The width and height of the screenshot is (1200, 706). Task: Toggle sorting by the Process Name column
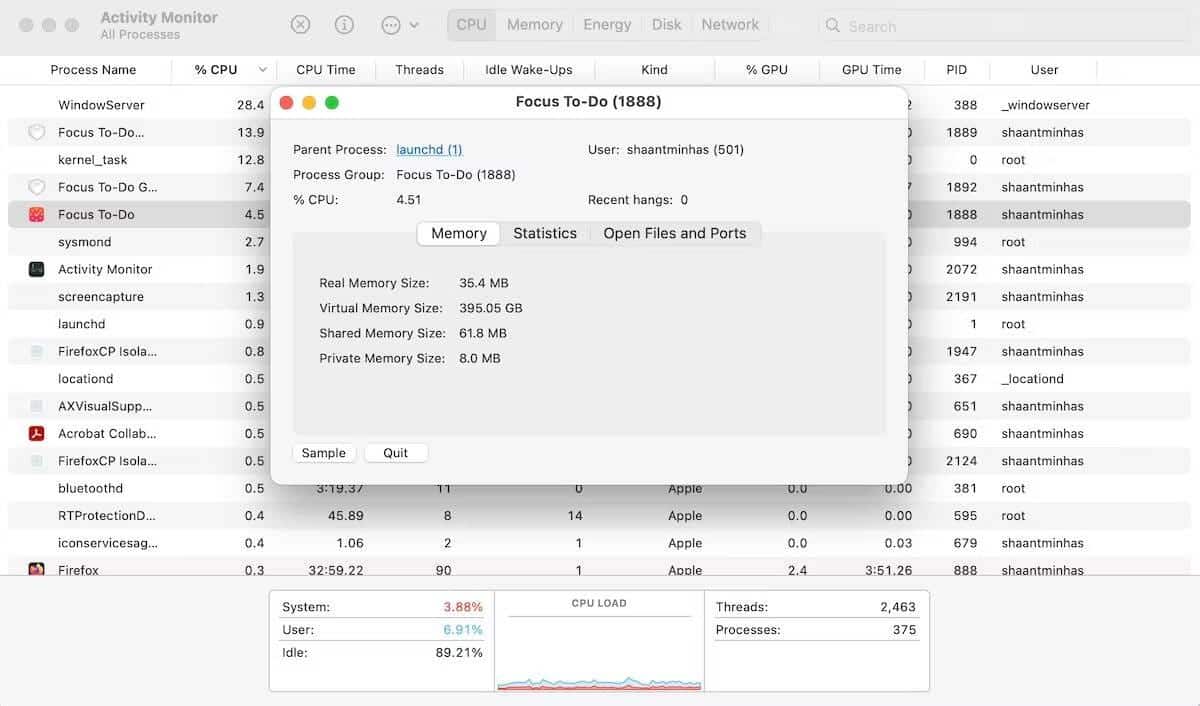[93, 69]
